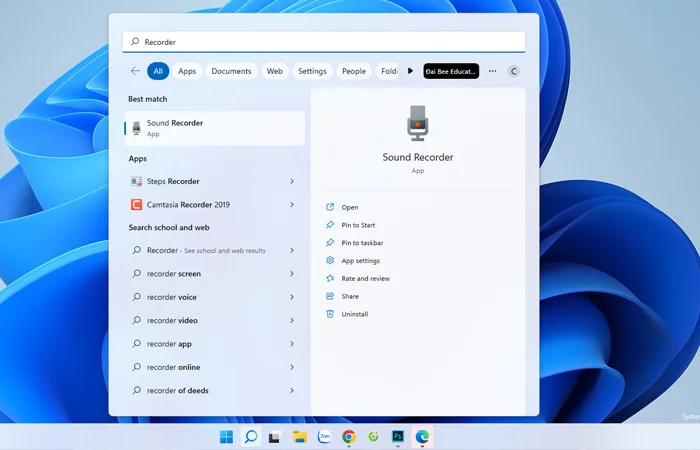Click the Pin to taskbar pin icon
Image resolution: width=700 pixels, height=450 pixels.
(330, 242)
